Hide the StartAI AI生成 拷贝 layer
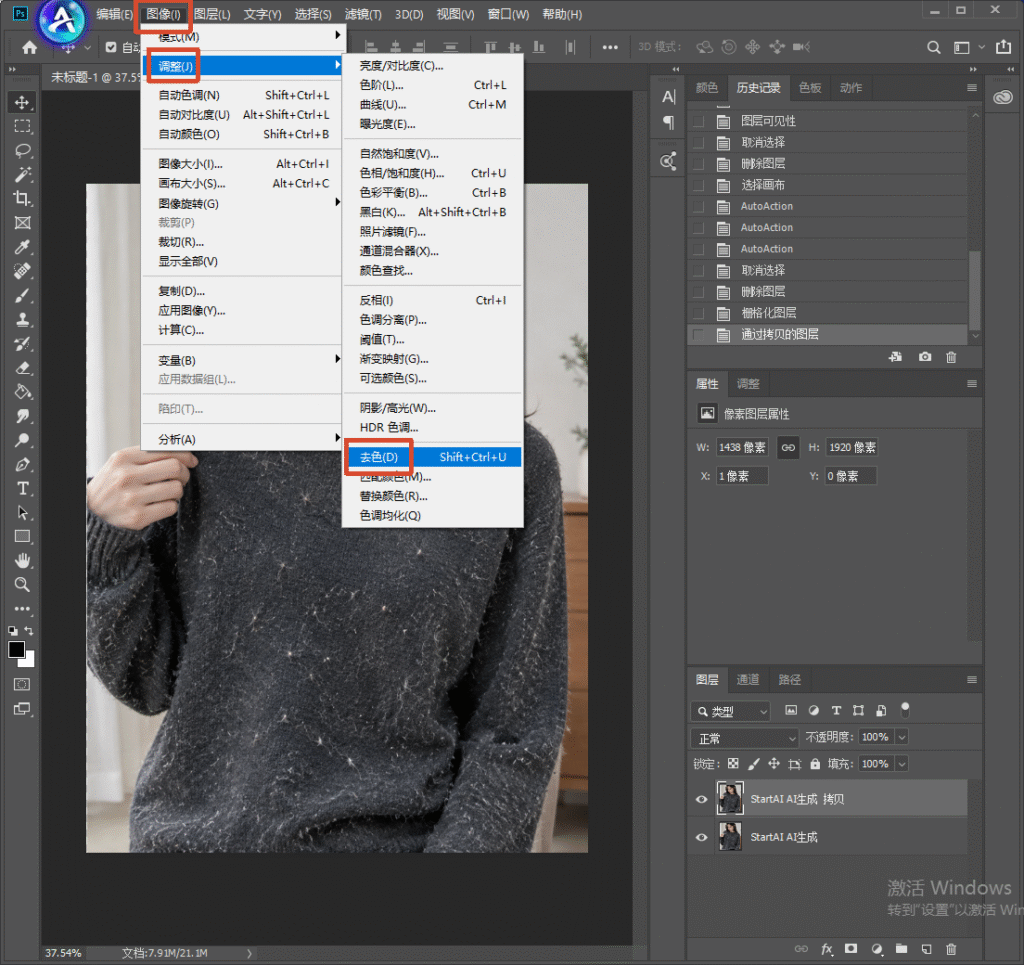The height and width of the screenshot is (965, 1024). click(x=701, y=799)
